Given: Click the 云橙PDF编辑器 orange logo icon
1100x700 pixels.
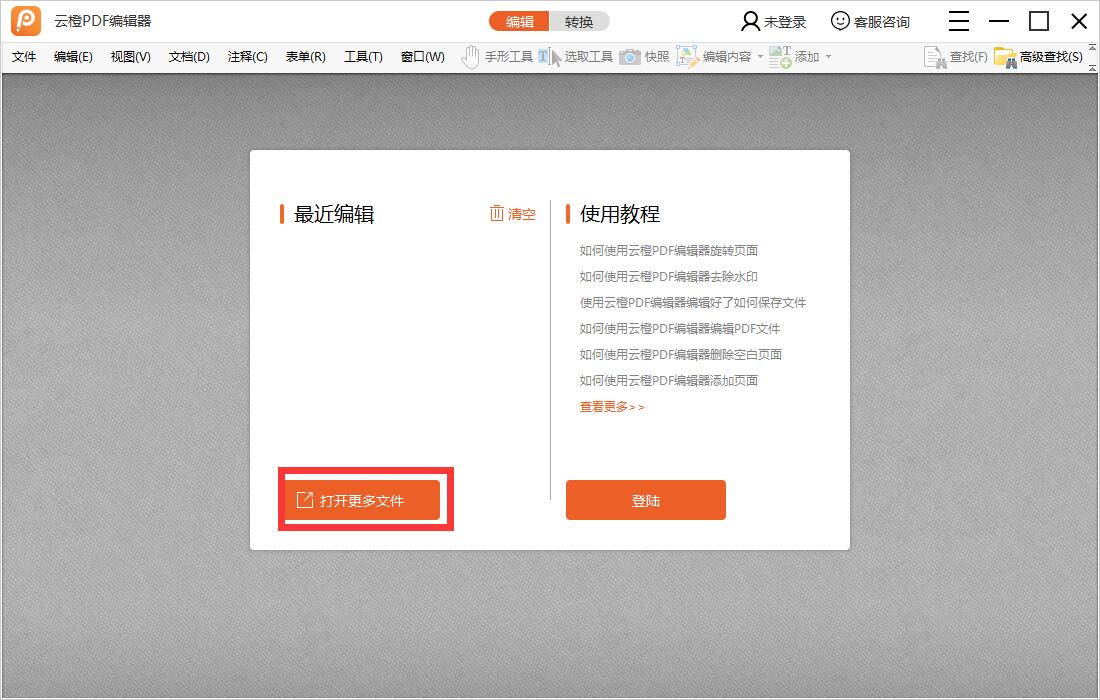Looking at the screenshot, I should (x=26, y=21).
